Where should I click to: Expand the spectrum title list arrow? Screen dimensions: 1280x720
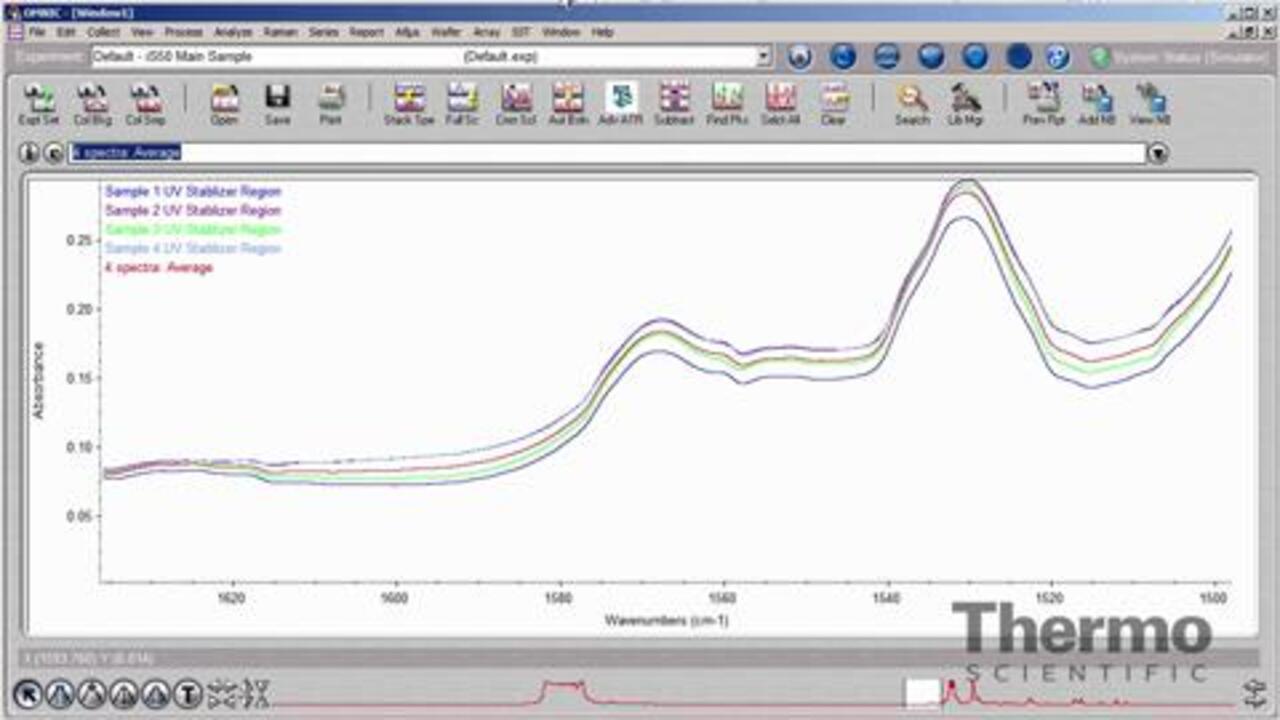pyautogui.click(x=1158, y=153)
